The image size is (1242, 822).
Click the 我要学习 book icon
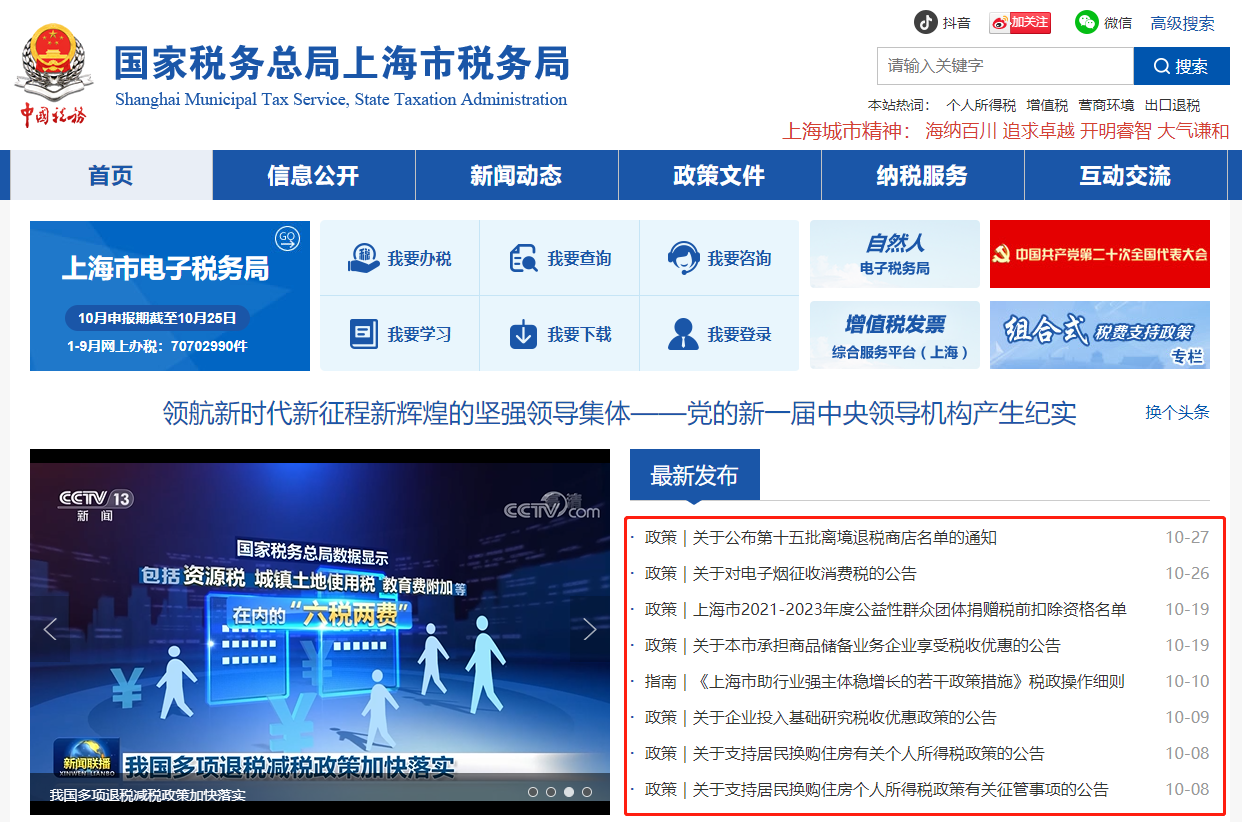tap(364, 334)
